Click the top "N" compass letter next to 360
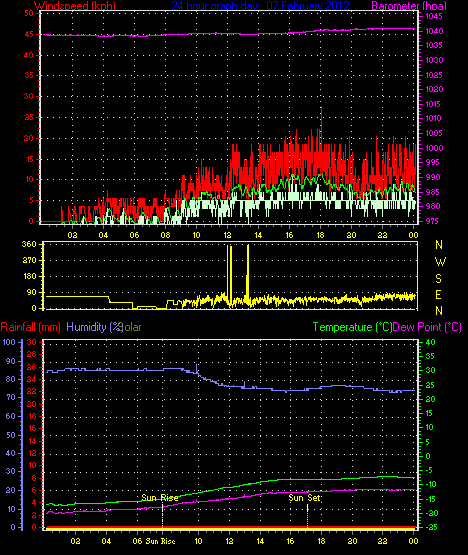Viewport: 468px width, 555px height. click(x=439, y=245)
